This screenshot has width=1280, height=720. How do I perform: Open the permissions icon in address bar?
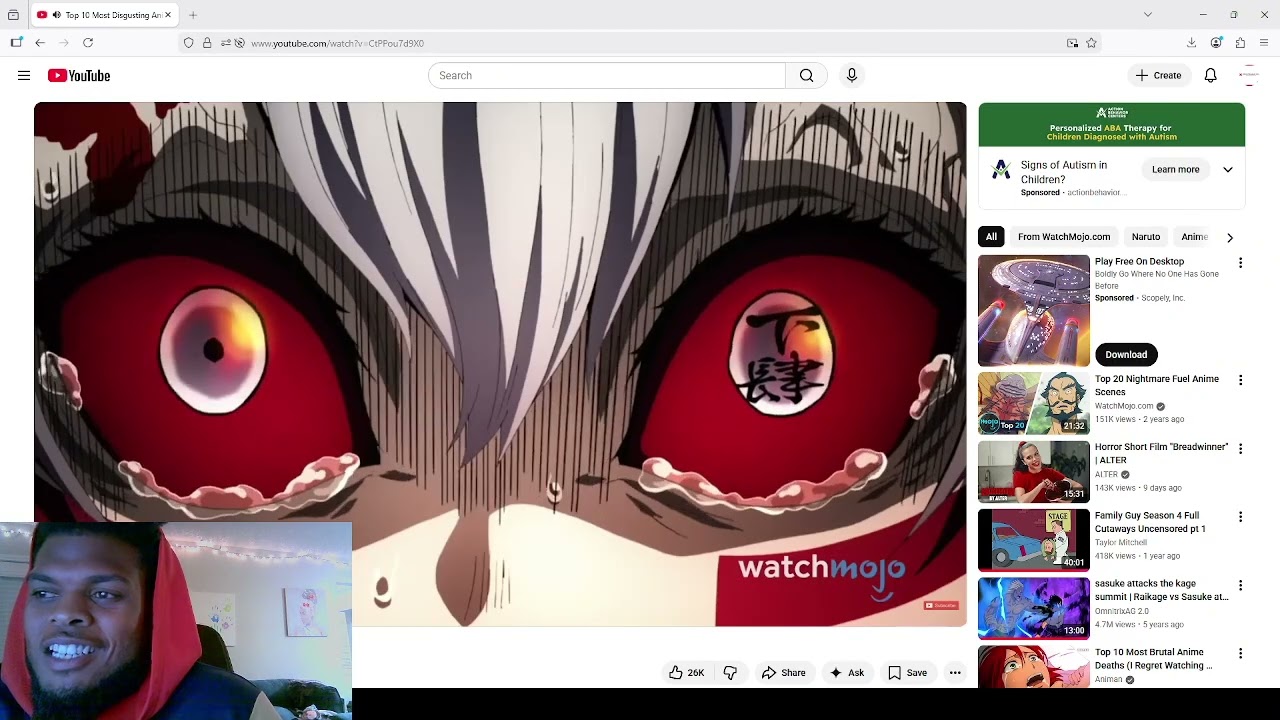tap(226, 43)
